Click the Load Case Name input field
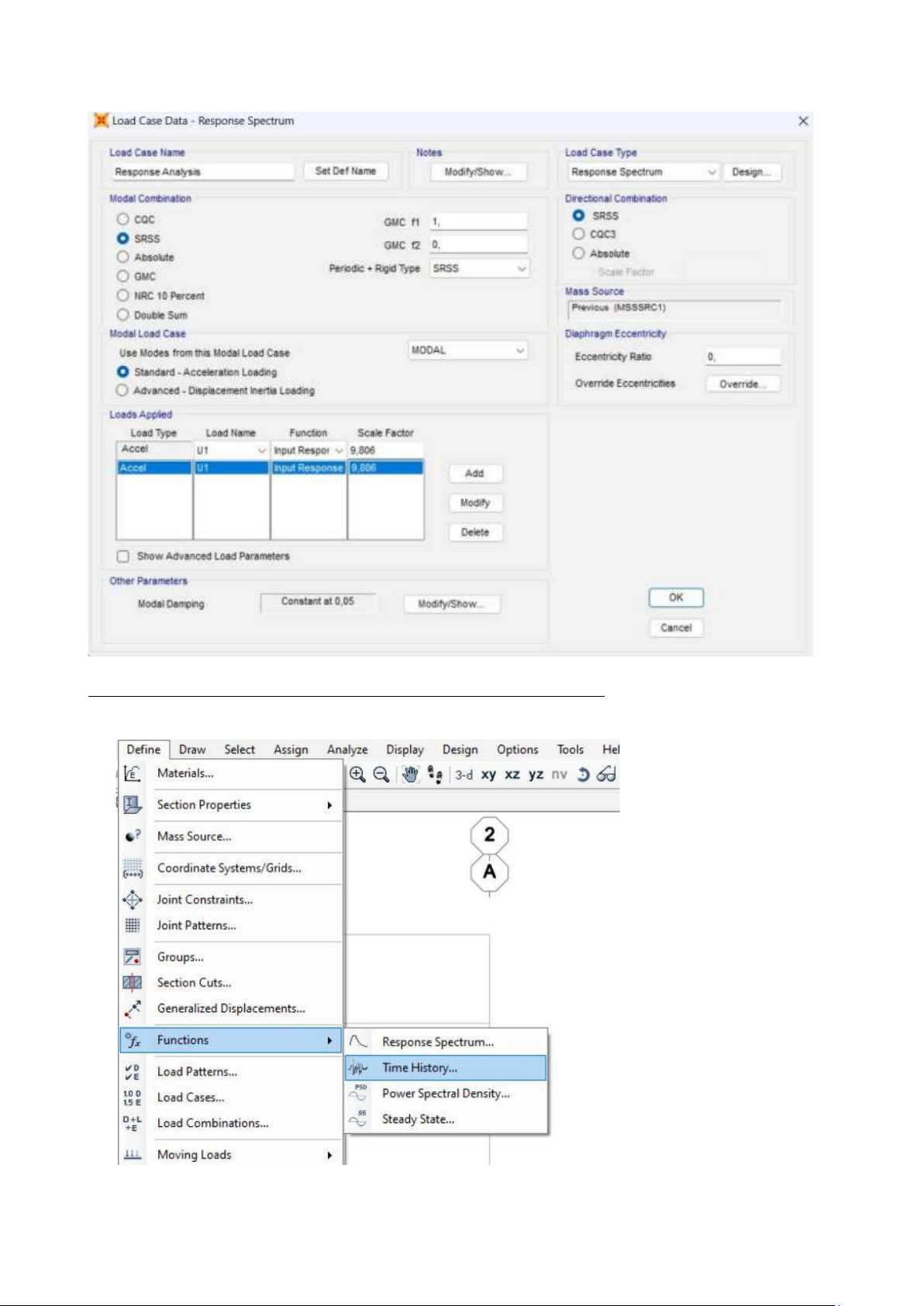This screenshot has width=924, height=1306. (203, 172)
